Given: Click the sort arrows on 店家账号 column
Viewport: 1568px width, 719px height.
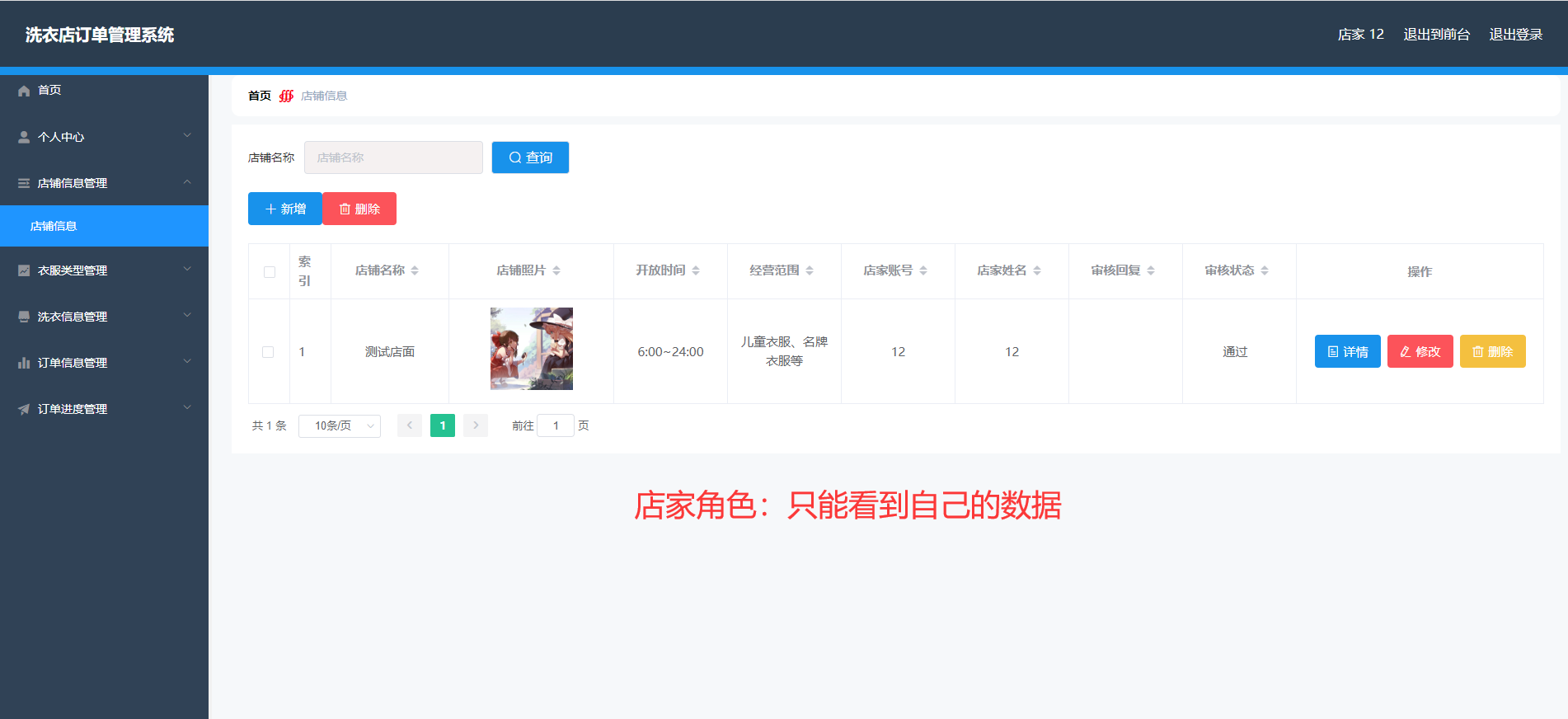Looking at the screenshot, I should coord(923,270).
